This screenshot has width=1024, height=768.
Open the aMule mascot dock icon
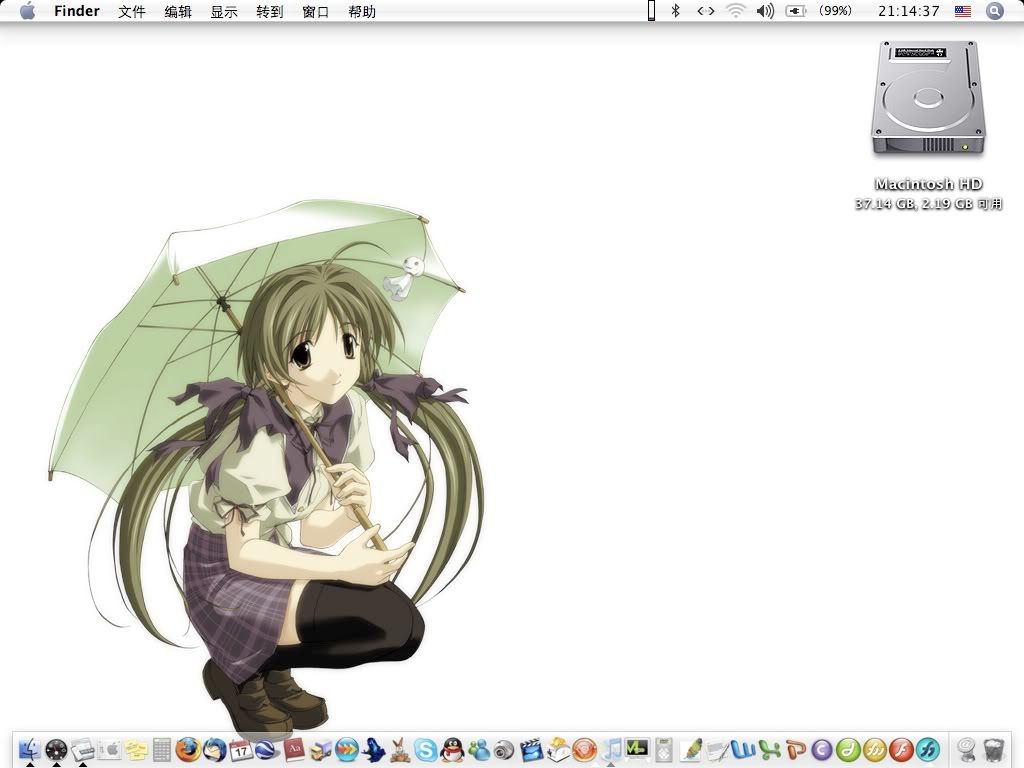(400, 749)
